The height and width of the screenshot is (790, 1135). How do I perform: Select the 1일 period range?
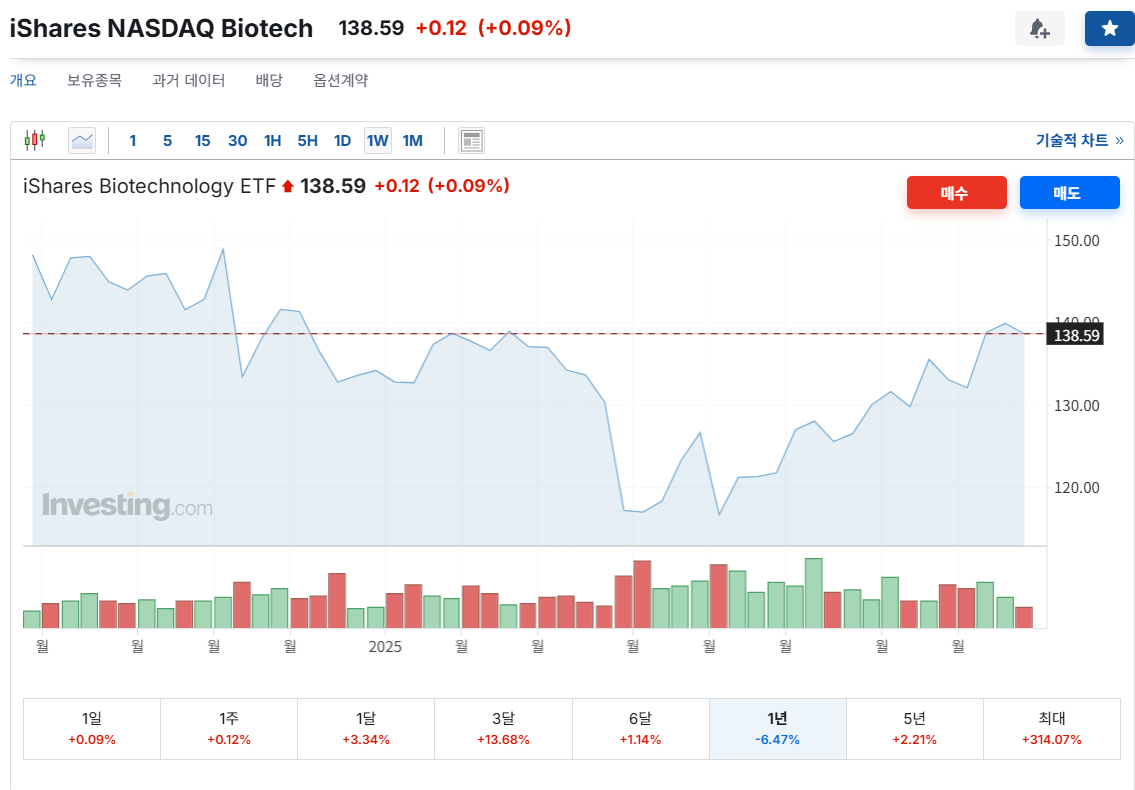[92, 728]
